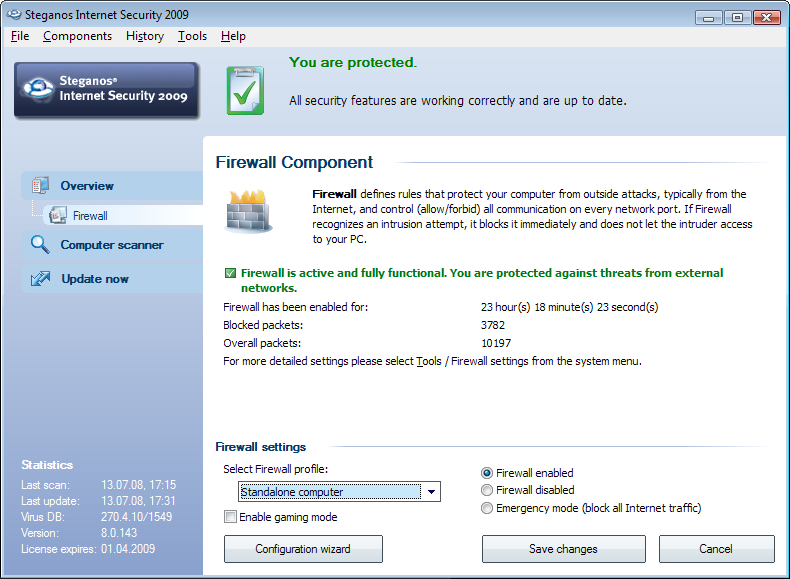The image size is (790, 579).
Task: Click the firewall uptime 23 hour(s) value
Action: 569,307
